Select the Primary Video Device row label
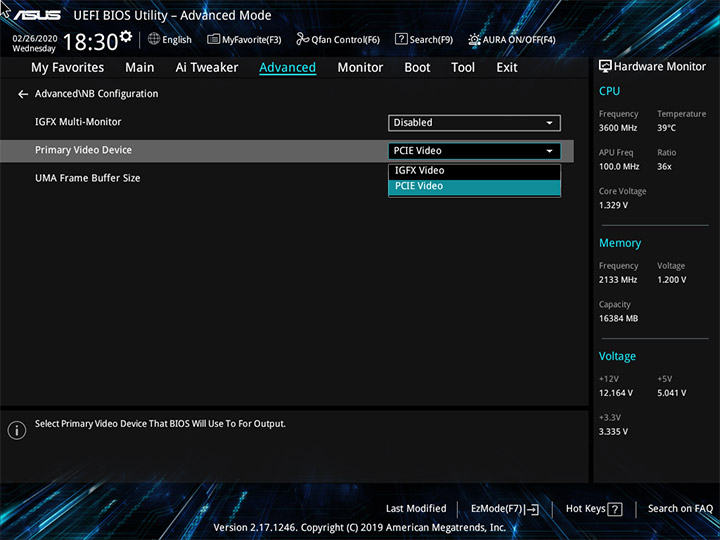Image resolution: width=720 pixels, height=540 pixels. (83, 150)
